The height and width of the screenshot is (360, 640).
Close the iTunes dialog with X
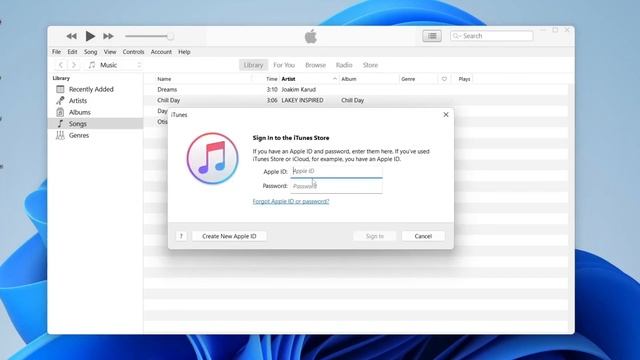(x=446, y=115)
